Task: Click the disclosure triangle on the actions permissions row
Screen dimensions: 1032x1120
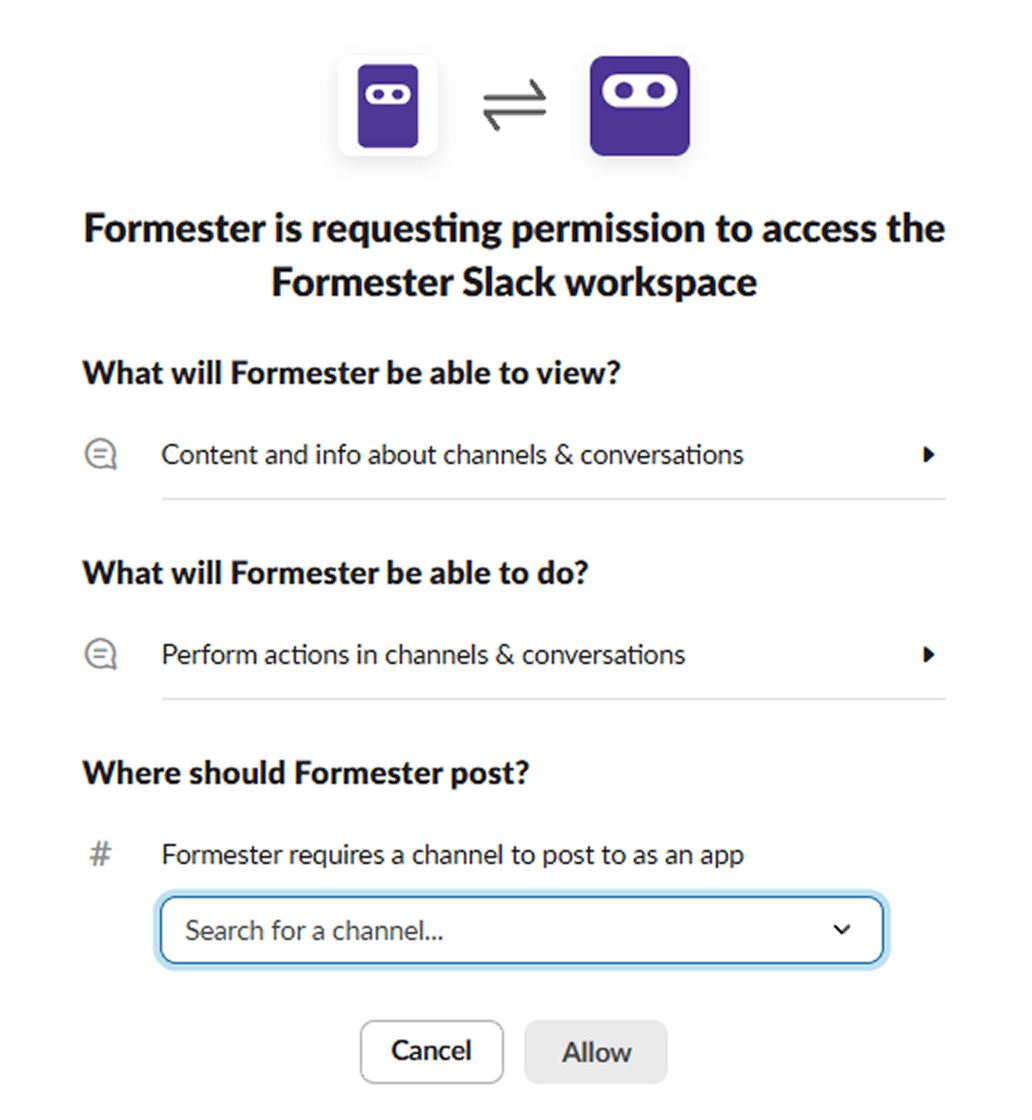Action: [x=930, y=654]
